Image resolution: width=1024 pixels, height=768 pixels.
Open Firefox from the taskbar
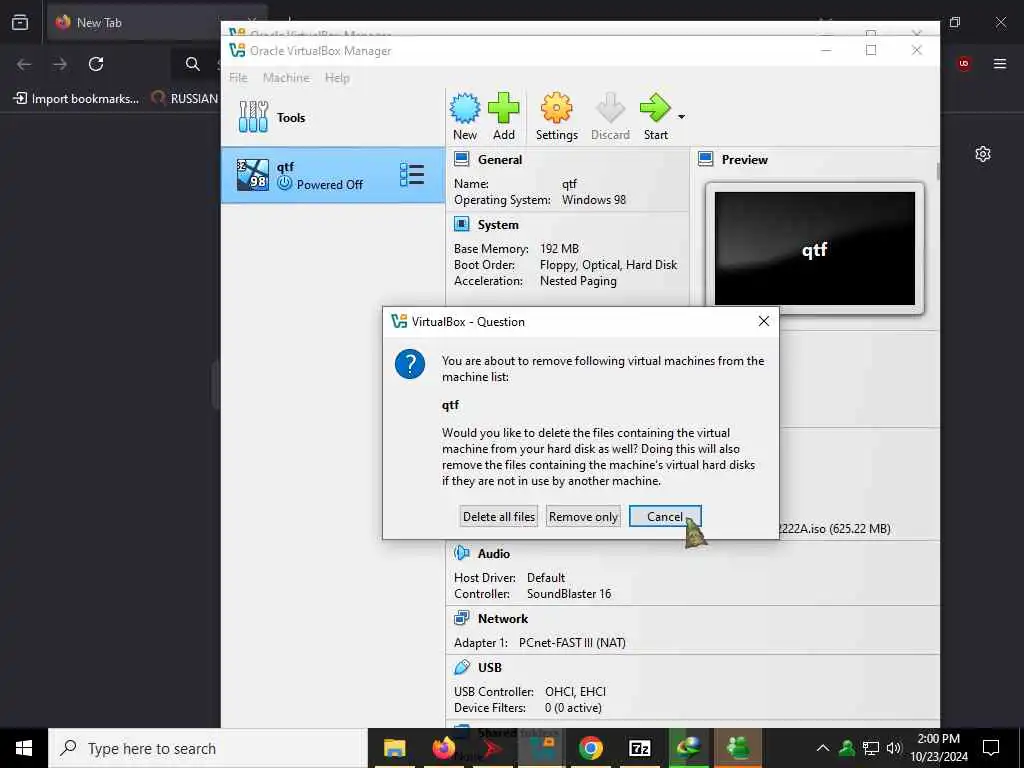(x=443, y=748)
